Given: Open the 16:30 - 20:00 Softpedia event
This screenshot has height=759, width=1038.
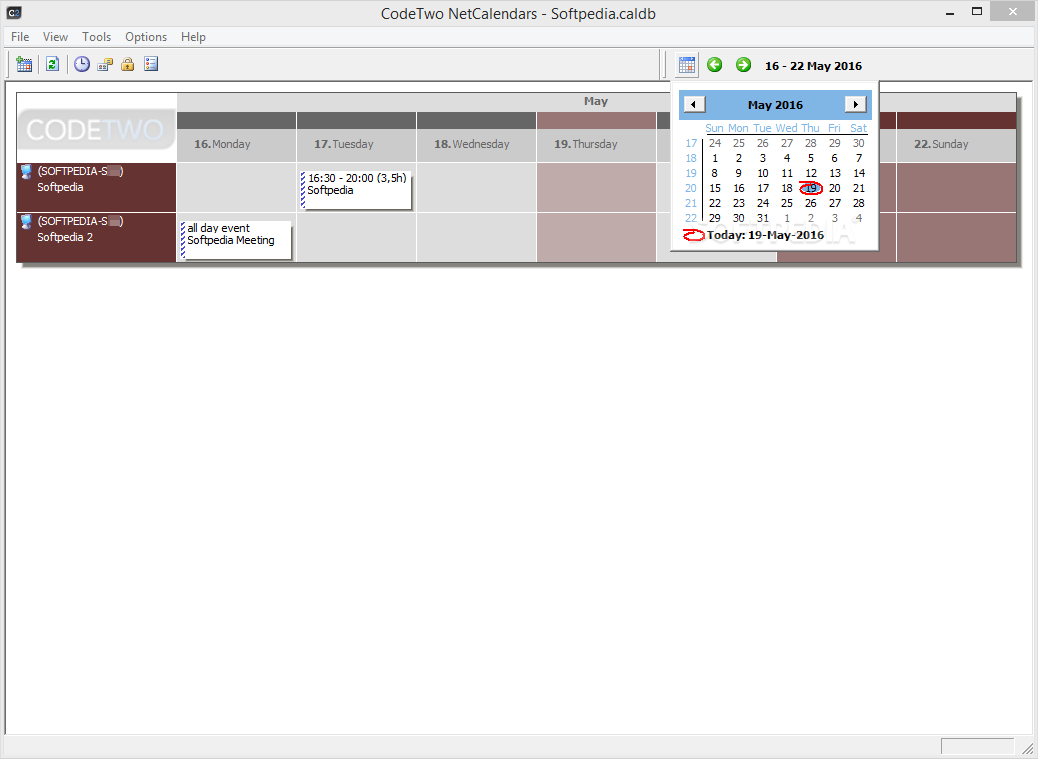Looking at the screenshot, I should click(x=356, y=190).
